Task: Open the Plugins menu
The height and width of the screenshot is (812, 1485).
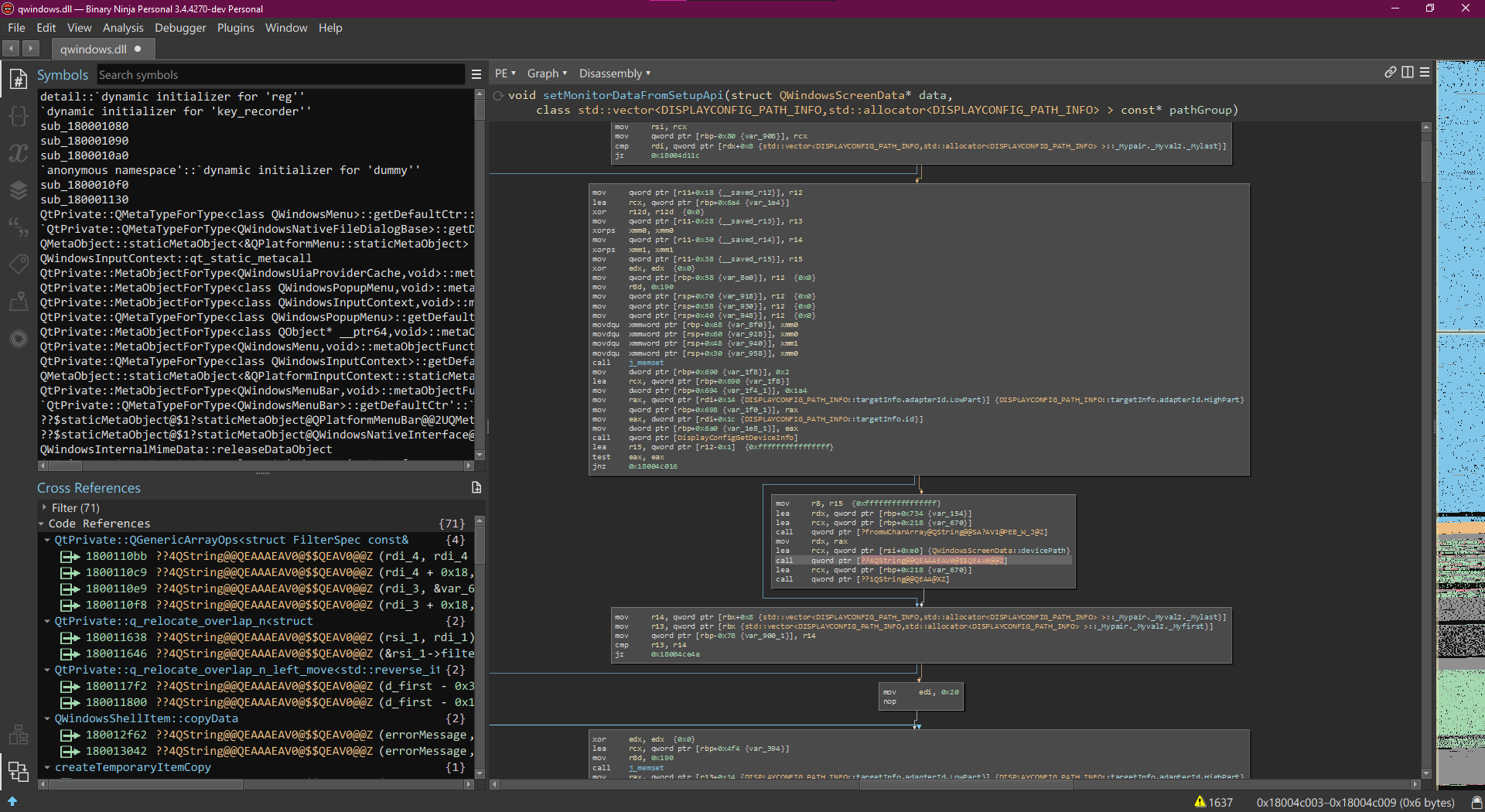Action: pyautogui.click(x=235, y=28)
